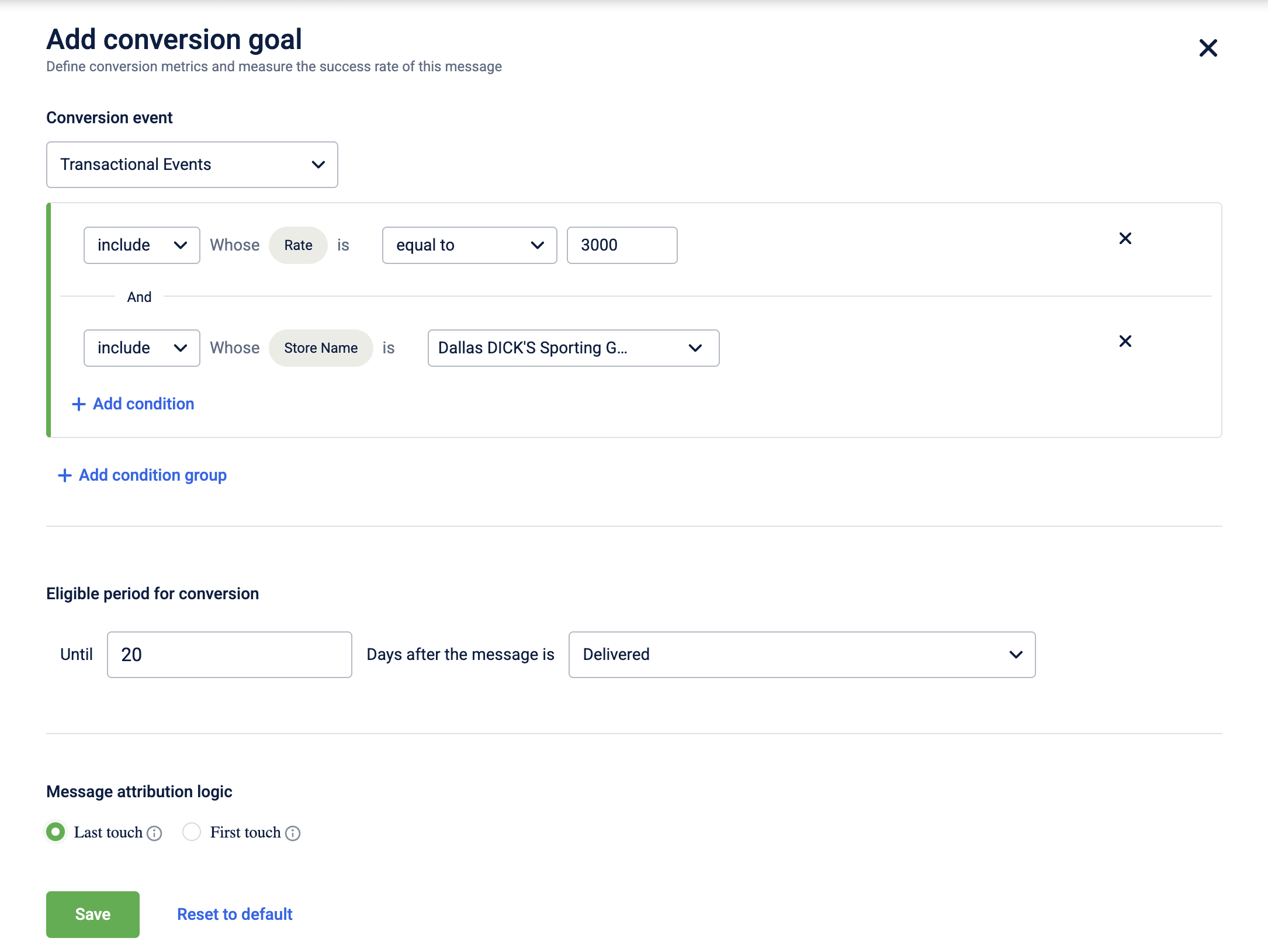This screenshot has height=952, width=1268.
Task: Click plus icon beside Add condition group
Action: tap(64, 475)
